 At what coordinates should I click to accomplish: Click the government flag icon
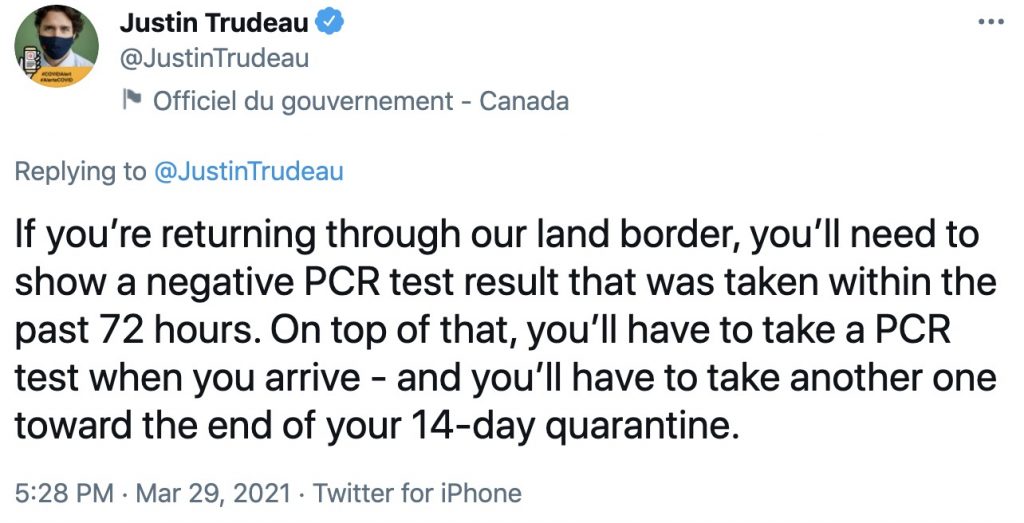point(133,100)
